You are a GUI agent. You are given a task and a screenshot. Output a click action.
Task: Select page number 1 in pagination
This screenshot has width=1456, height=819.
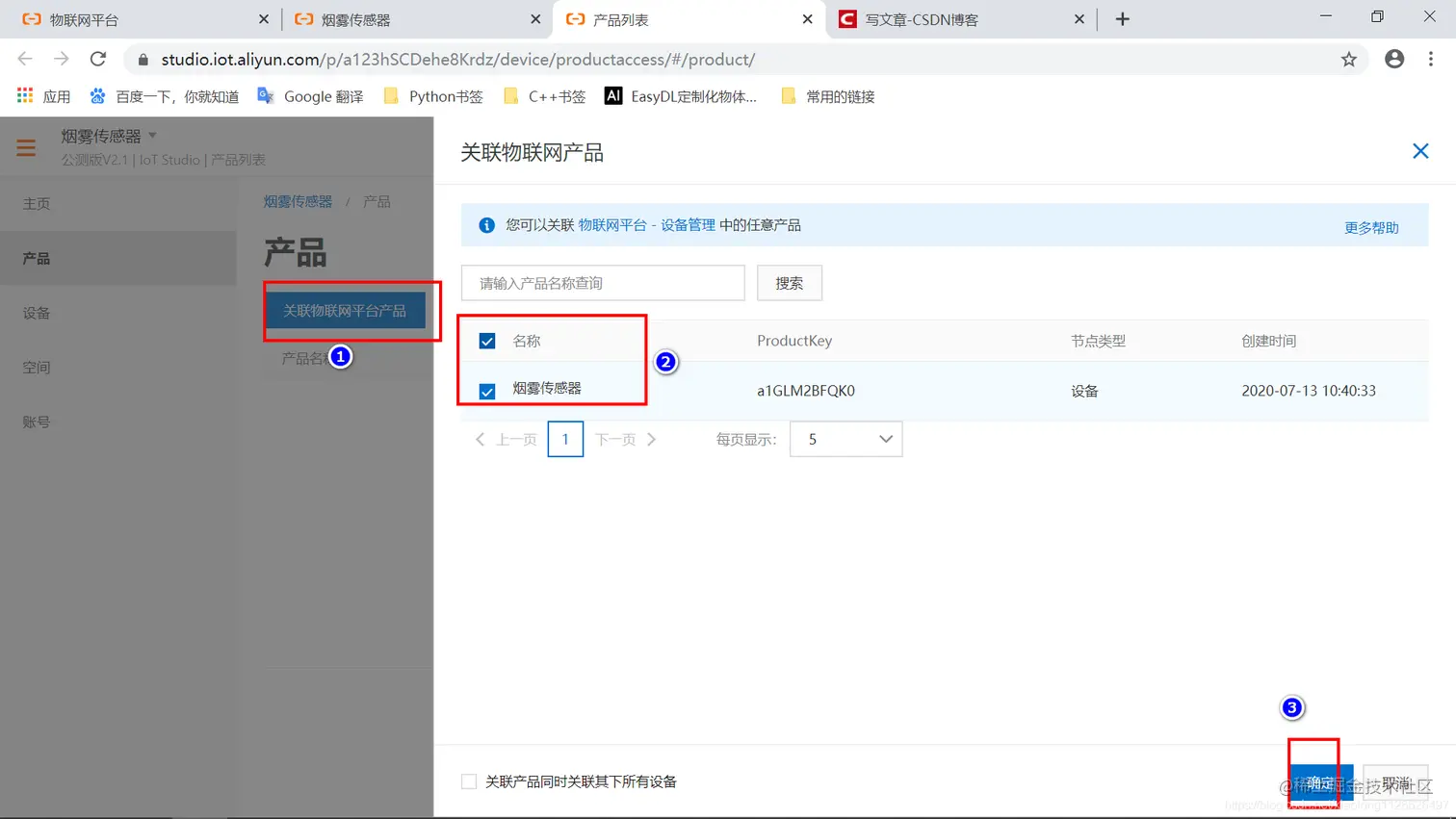click(565, 439)
